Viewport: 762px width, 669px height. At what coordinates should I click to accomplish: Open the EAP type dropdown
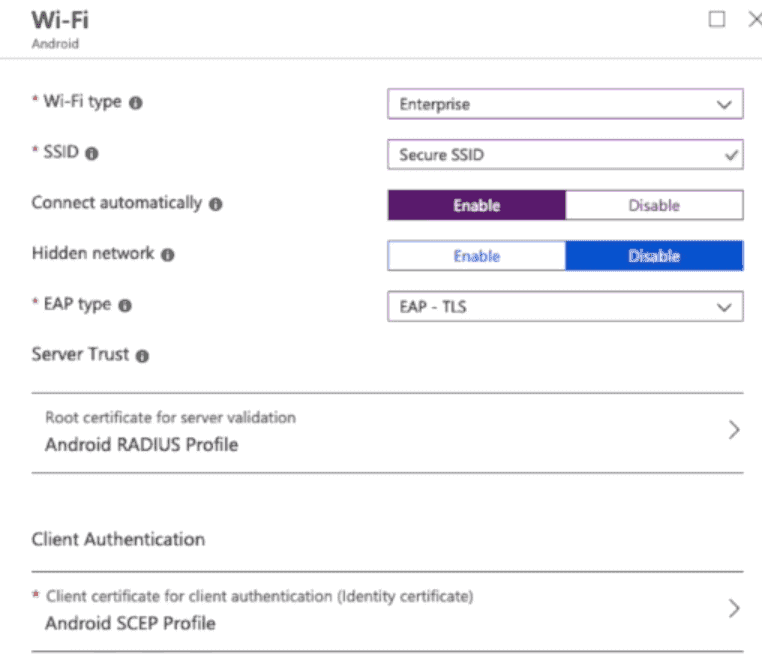click(x=565, y=307)
